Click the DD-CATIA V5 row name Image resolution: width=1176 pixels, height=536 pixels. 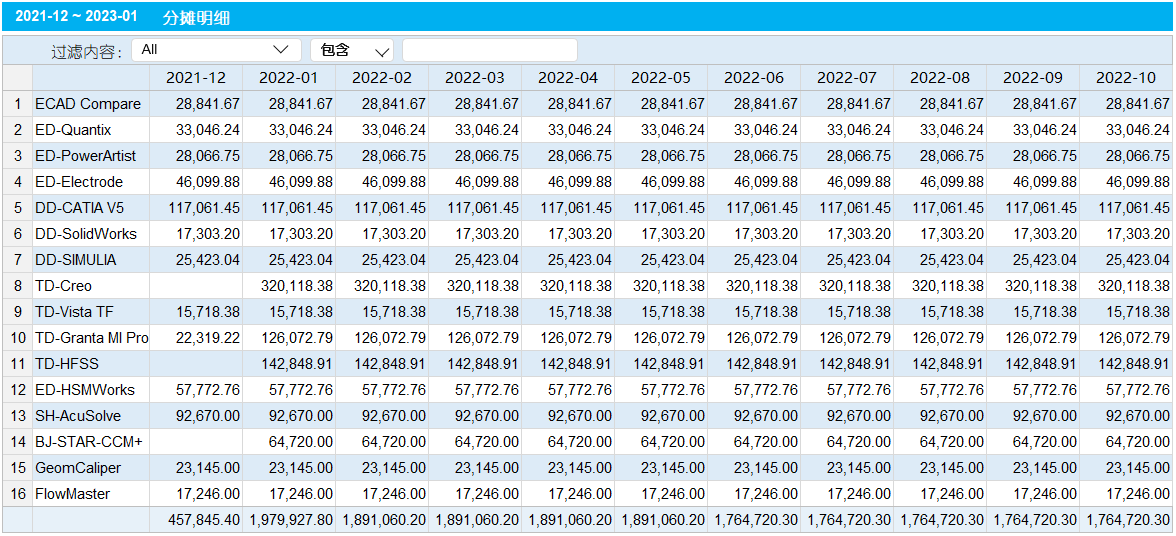[x=81, y=208]
